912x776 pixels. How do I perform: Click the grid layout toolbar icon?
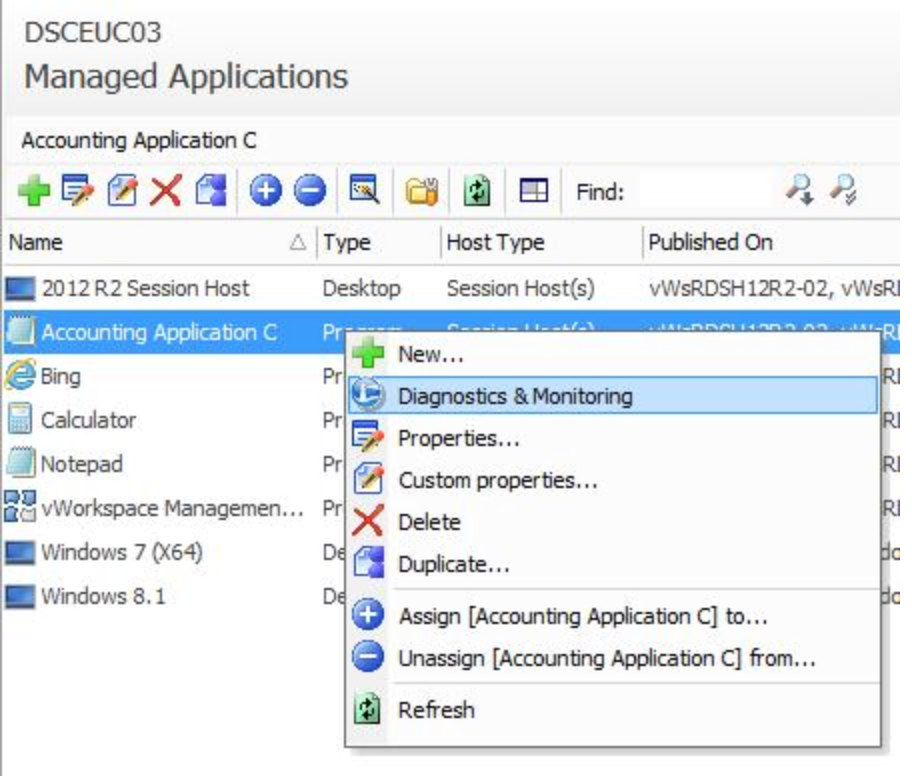[x=534, y=190]
